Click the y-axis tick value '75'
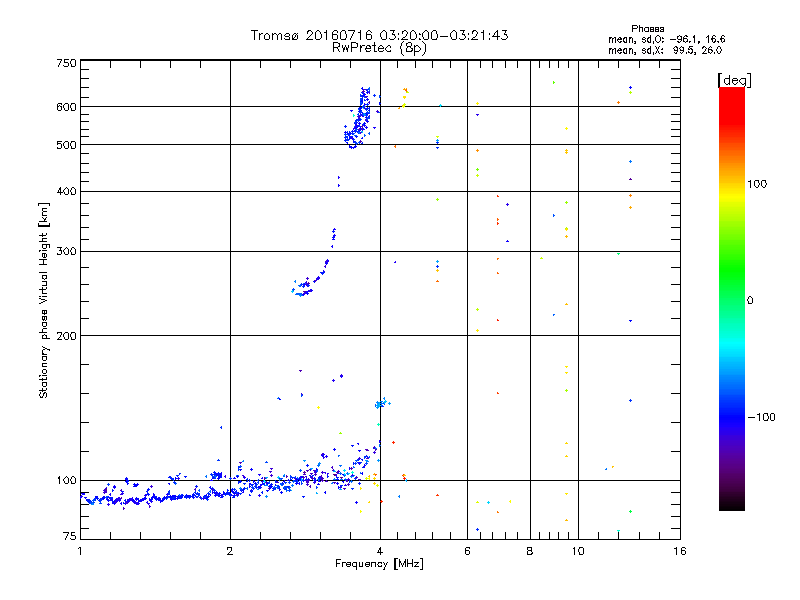Image resolution: width=800 pixels, height=600 pixels. pos(70,536)
